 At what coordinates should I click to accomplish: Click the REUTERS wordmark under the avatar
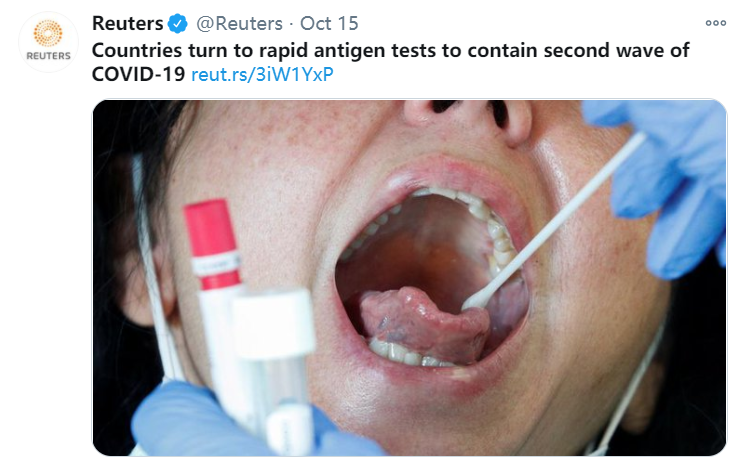[48, 56]
